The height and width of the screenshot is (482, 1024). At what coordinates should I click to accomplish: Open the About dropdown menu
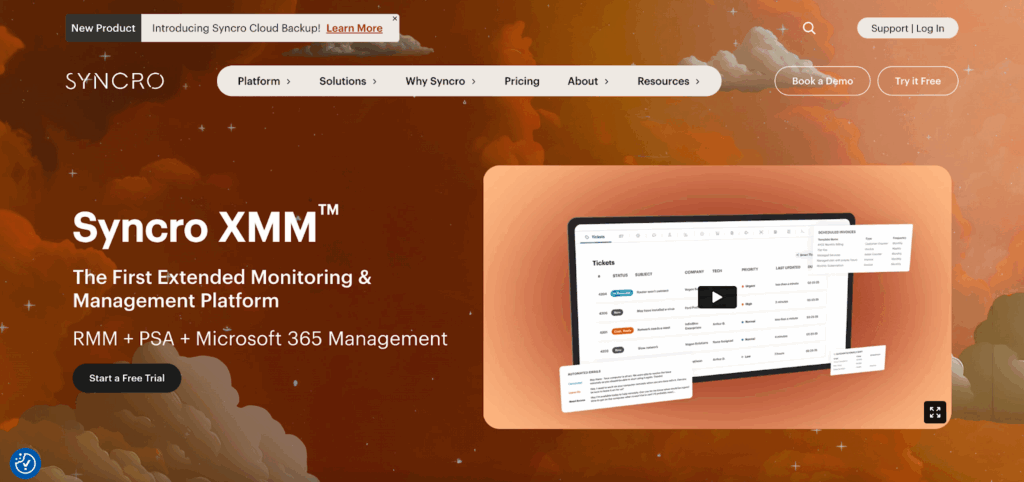pyautogui.click(x=588, y=81)
